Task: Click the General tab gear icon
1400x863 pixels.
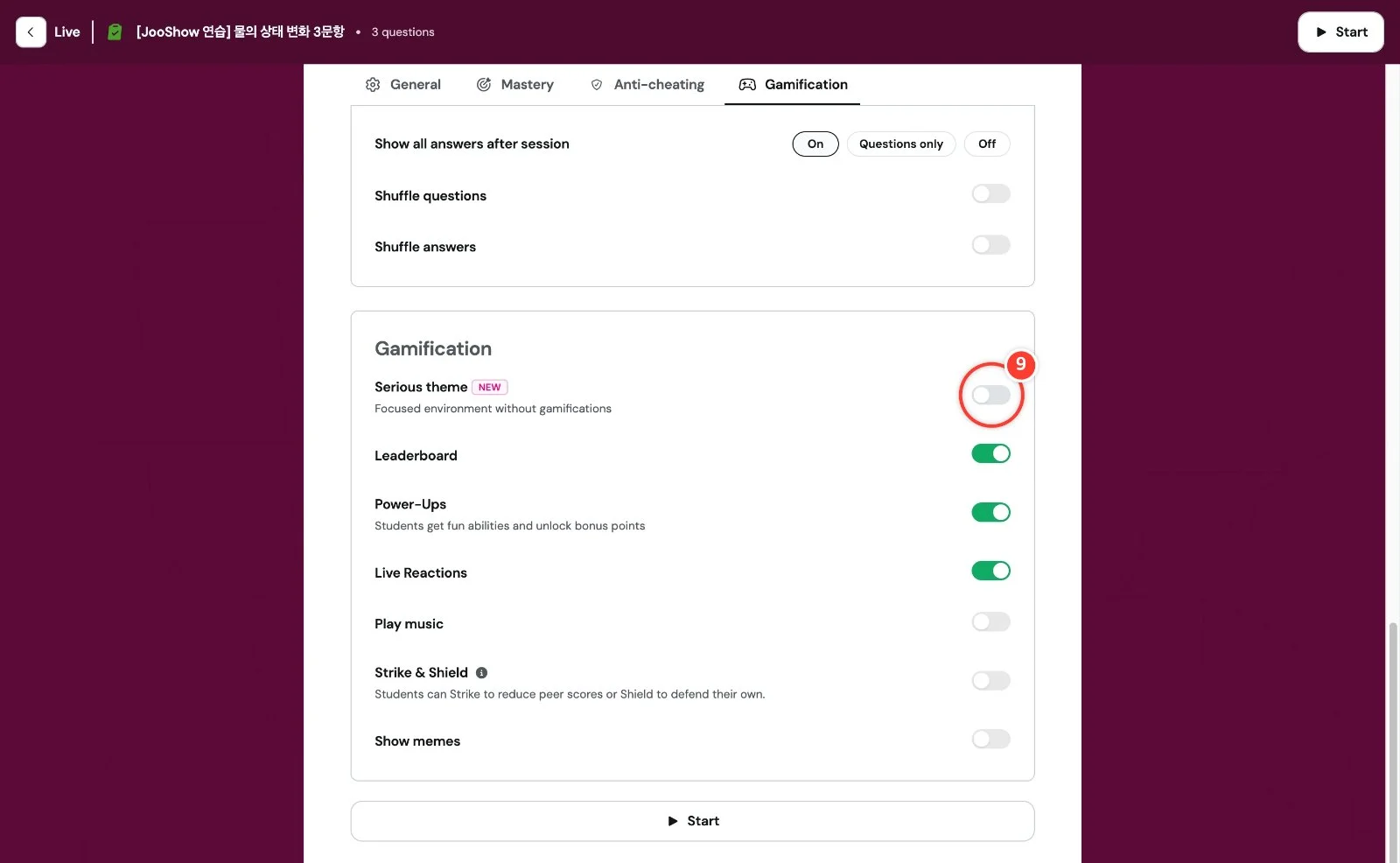Action: [x=373, y=85]
